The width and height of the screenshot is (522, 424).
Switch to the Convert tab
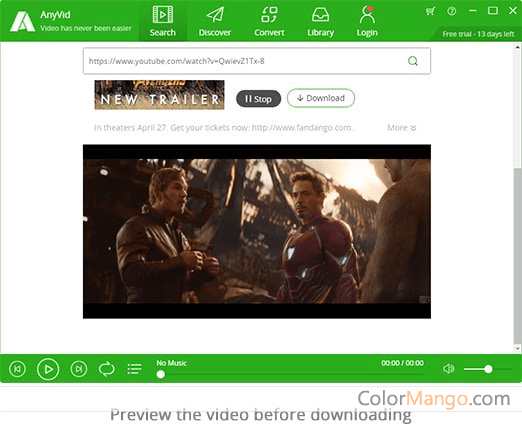[269, 21]
